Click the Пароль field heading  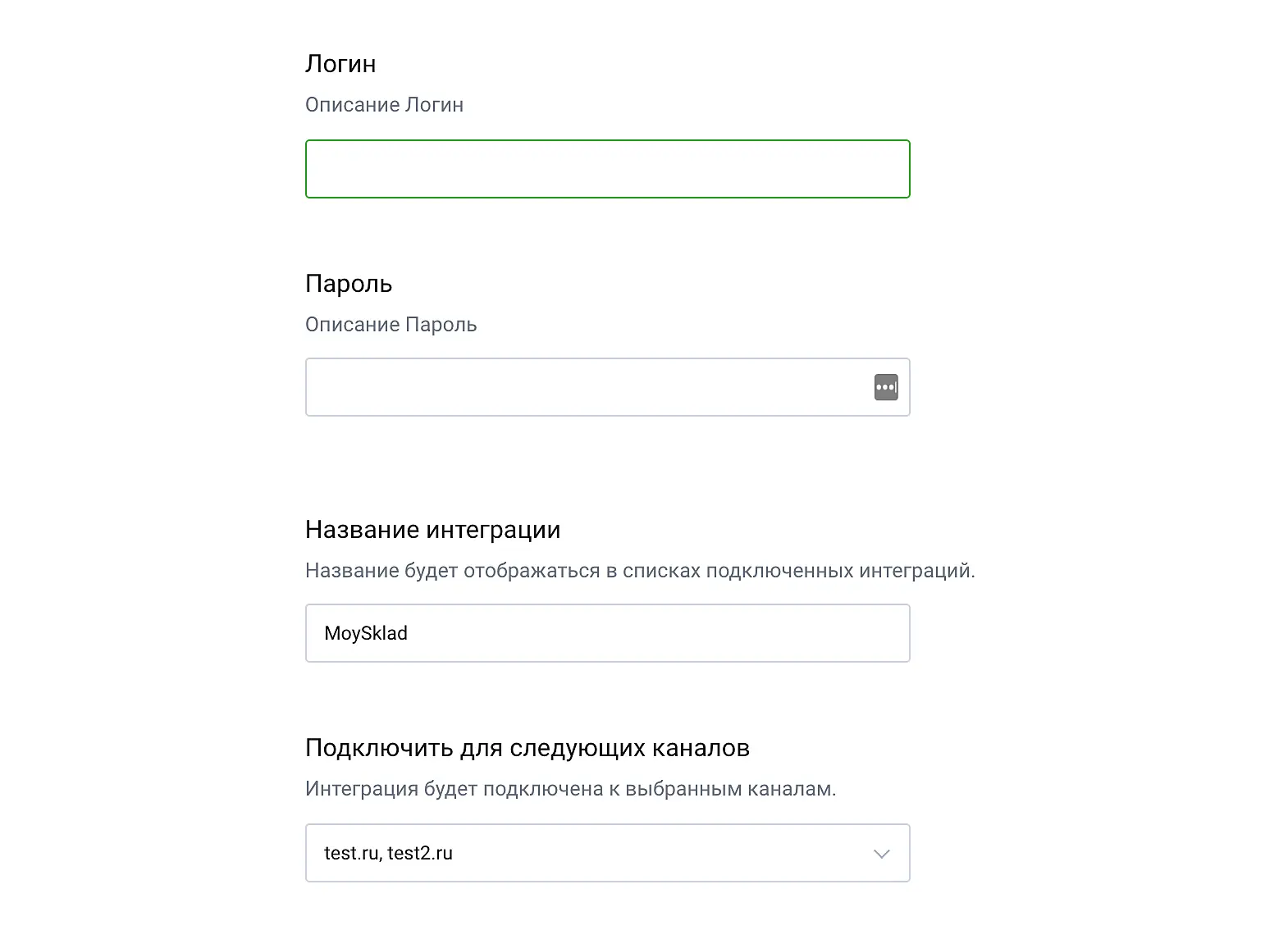(x=349, y=284)
